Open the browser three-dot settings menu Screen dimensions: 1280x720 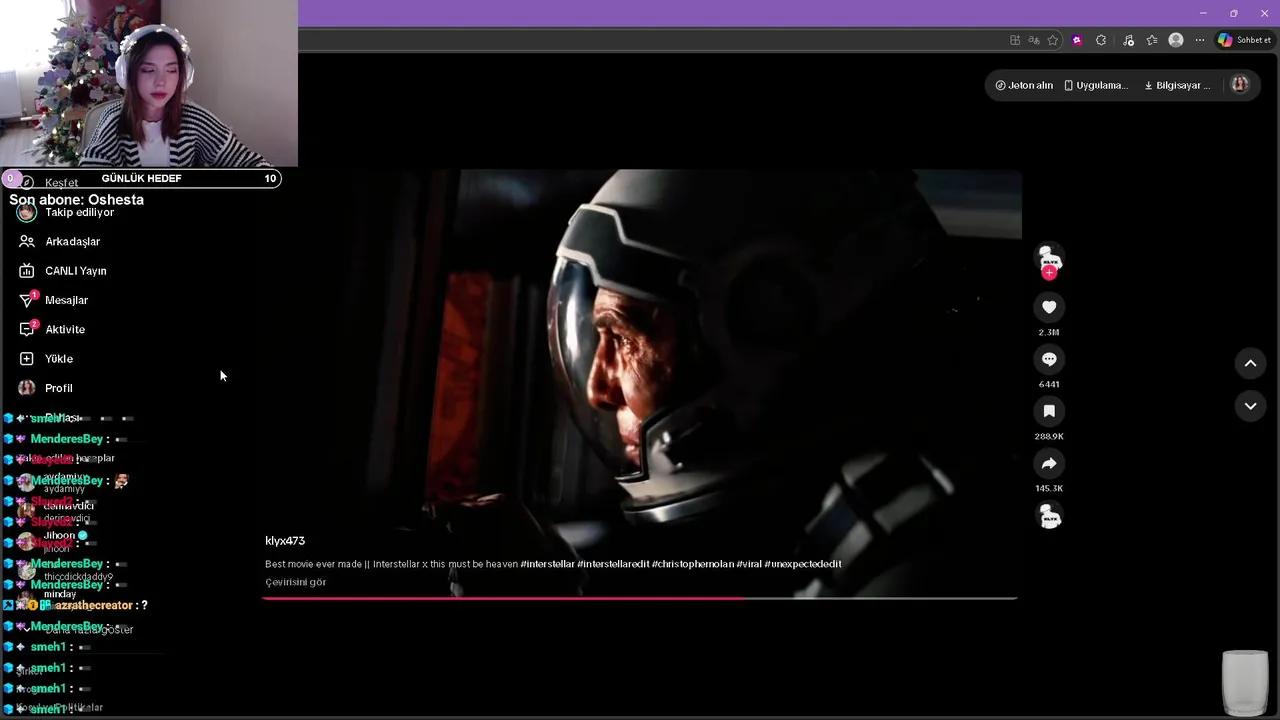click(x=1200, y=40)
